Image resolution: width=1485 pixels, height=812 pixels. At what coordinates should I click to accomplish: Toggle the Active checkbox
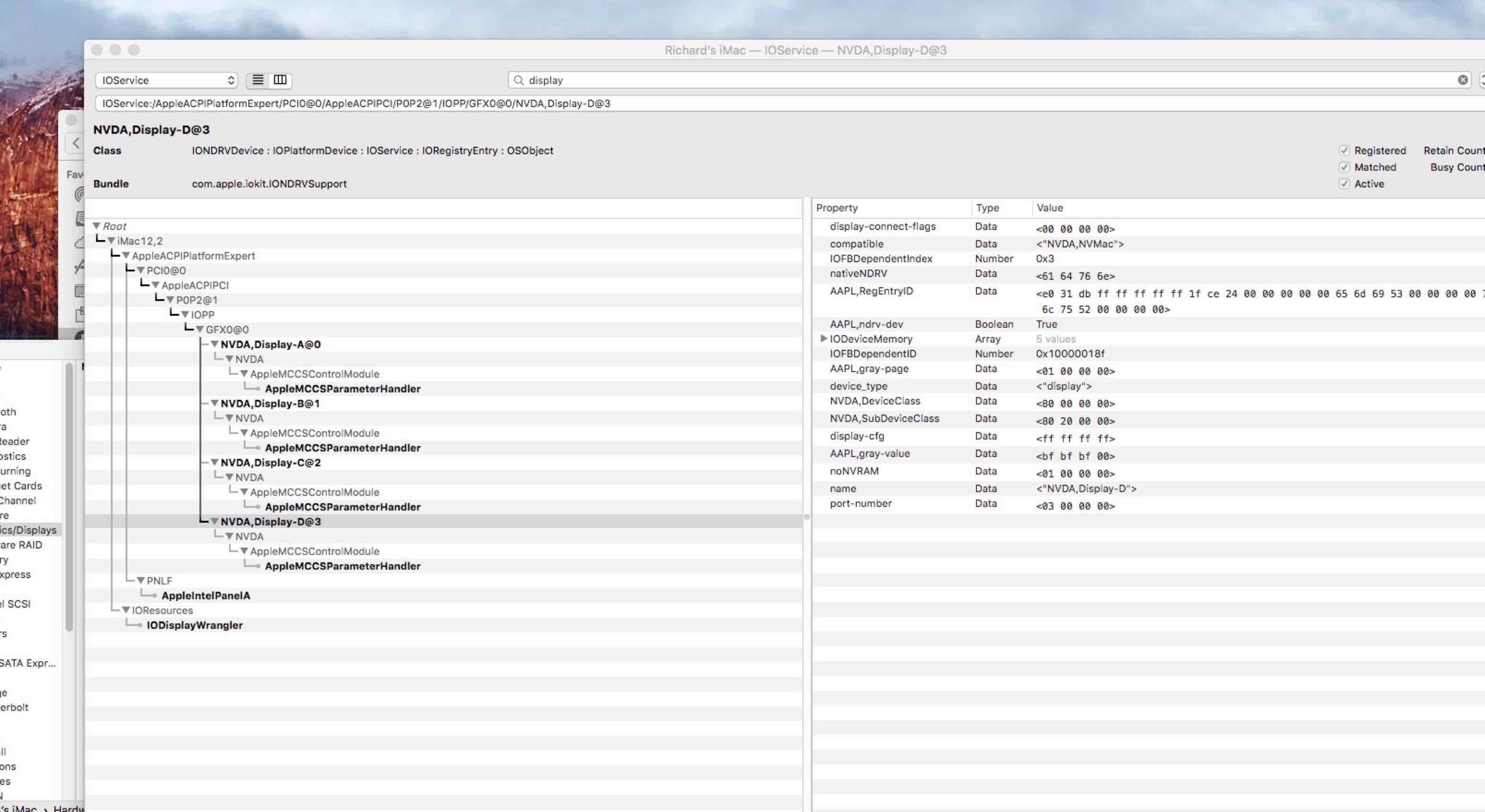(1344, 184)
